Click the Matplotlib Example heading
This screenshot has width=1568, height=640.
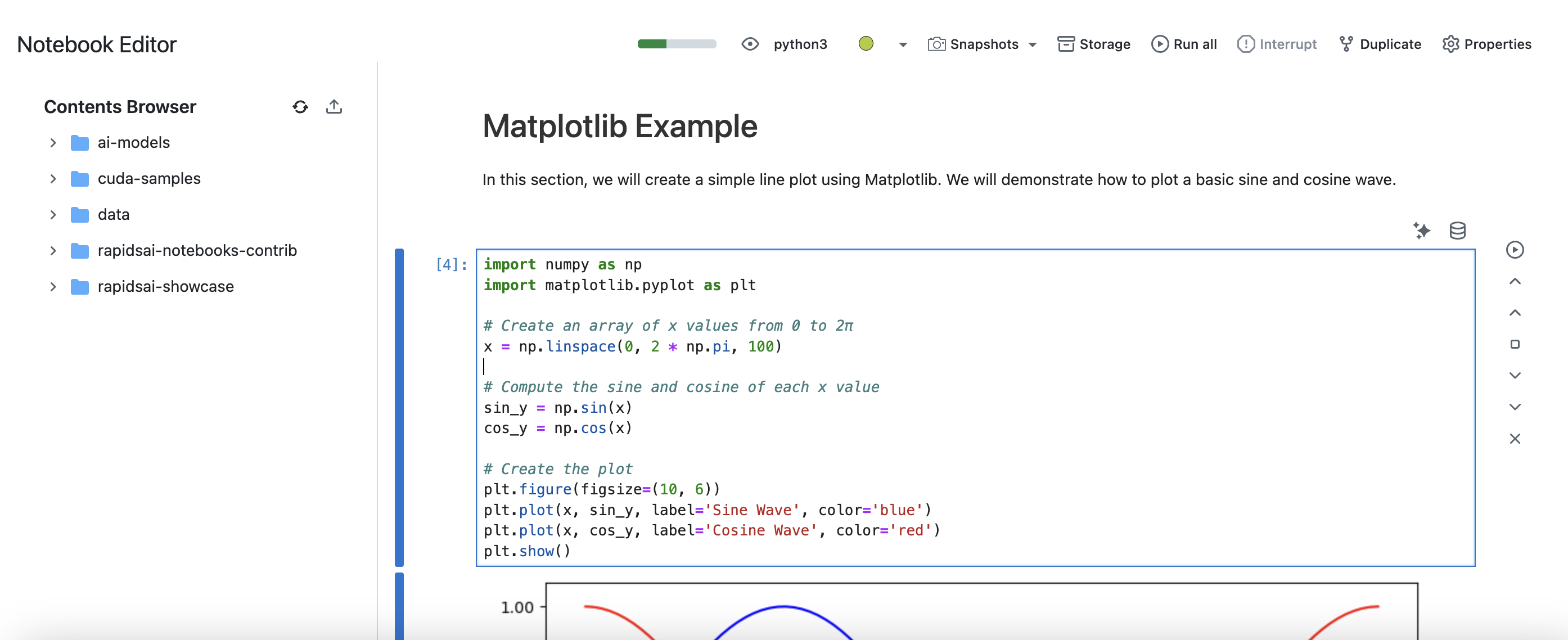coord(620,126)
